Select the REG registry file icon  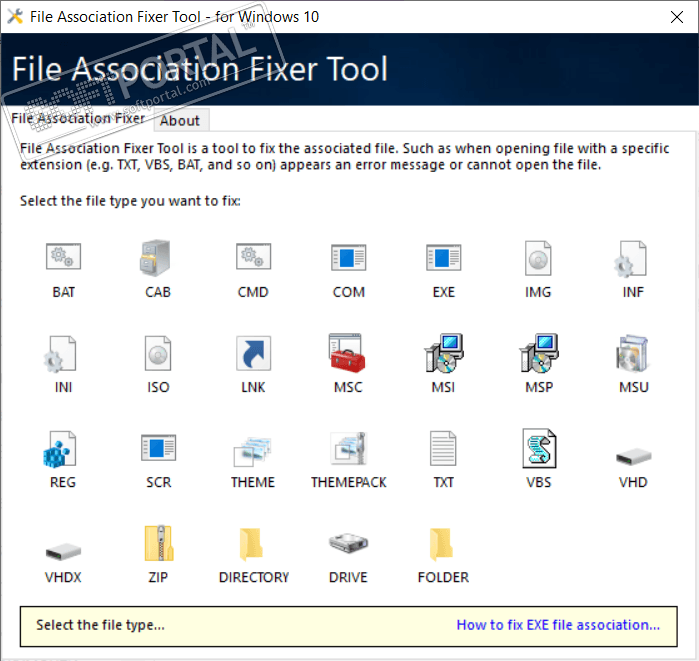click(x=60, y=449)
